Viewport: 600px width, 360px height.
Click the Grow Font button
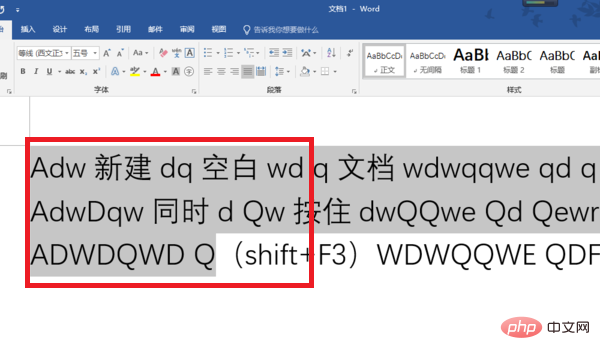coord(107,53)
